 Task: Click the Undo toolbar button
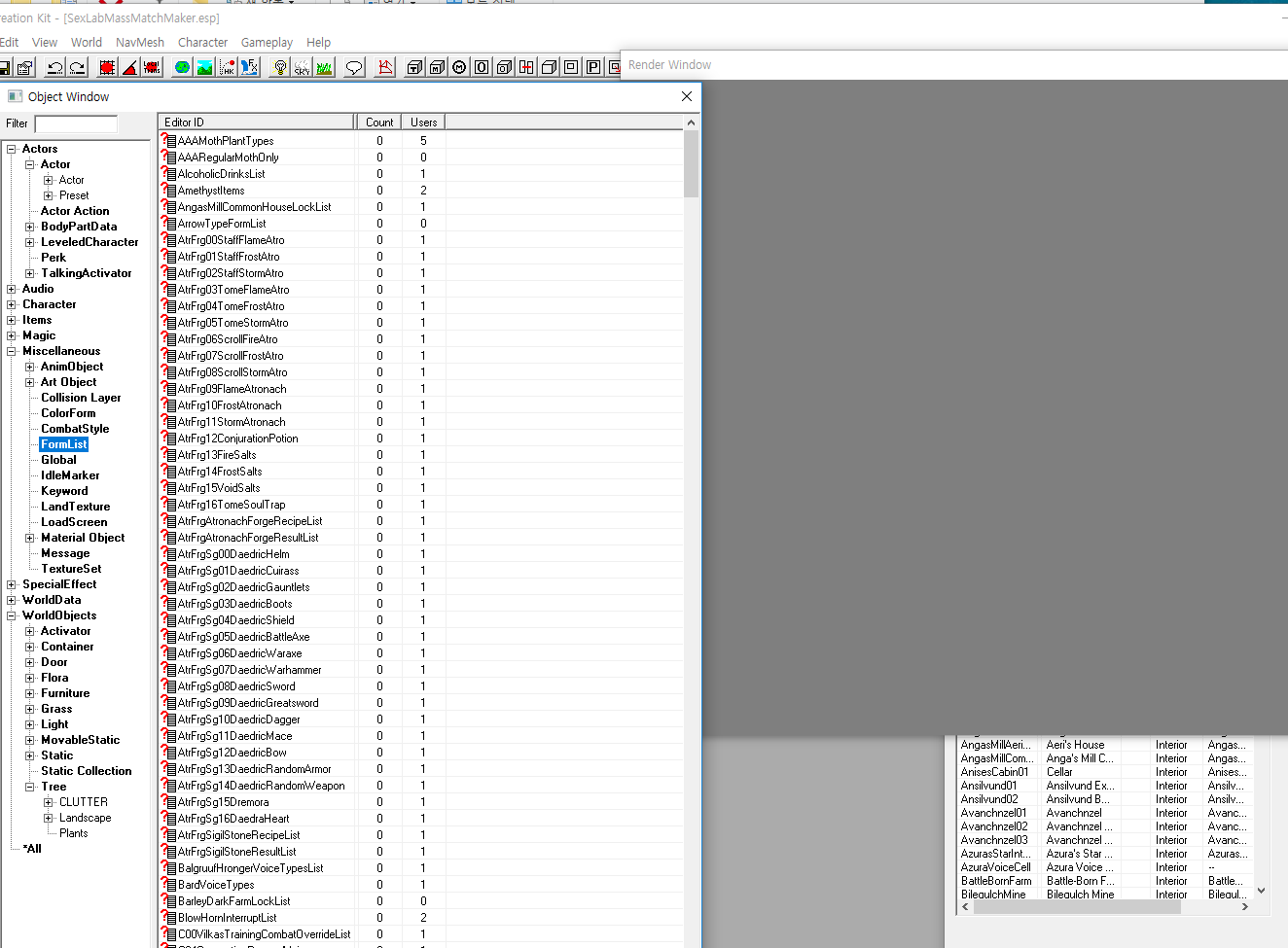point(55,67)
